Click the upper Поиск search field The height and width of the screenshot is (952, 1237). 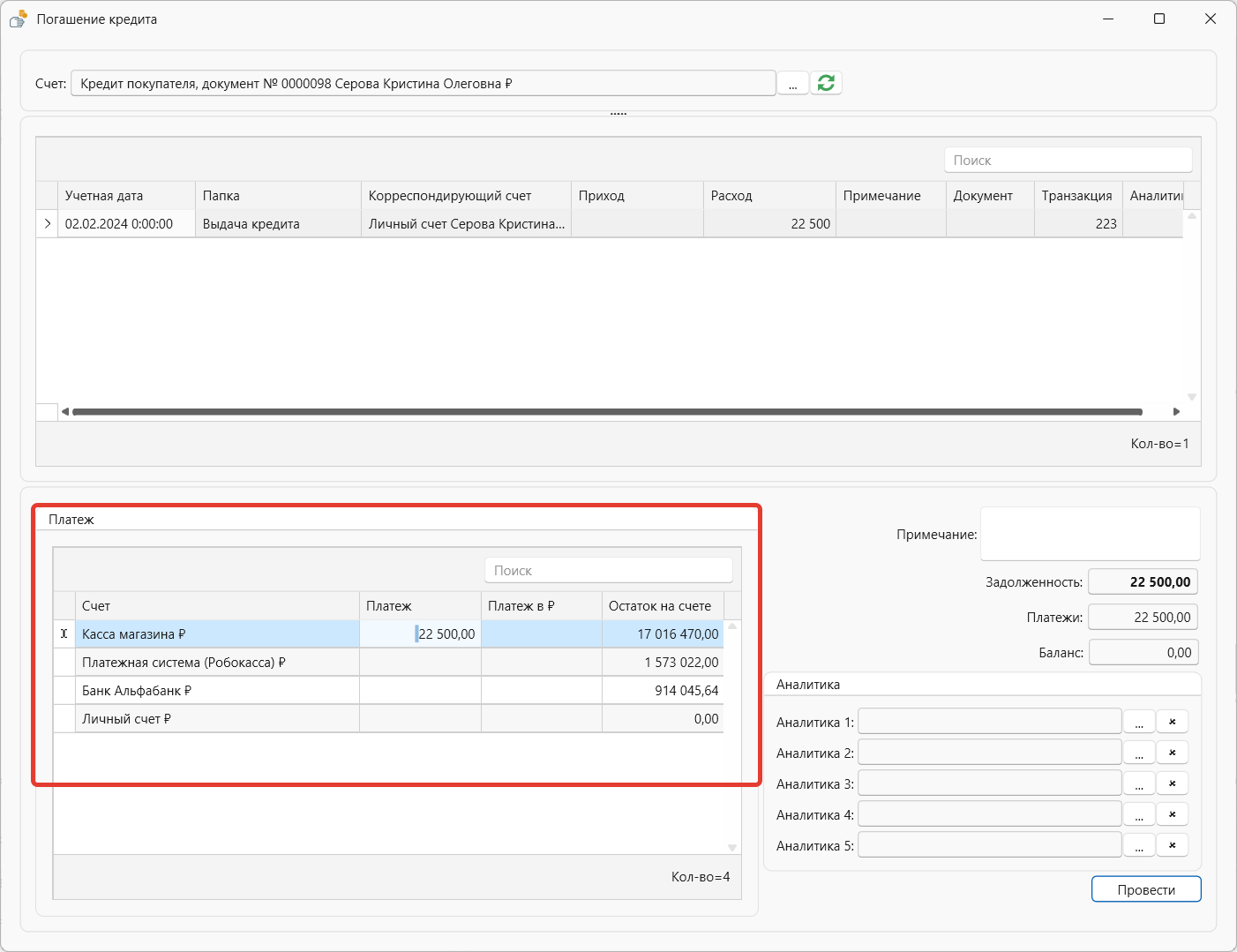point(1068,160)
